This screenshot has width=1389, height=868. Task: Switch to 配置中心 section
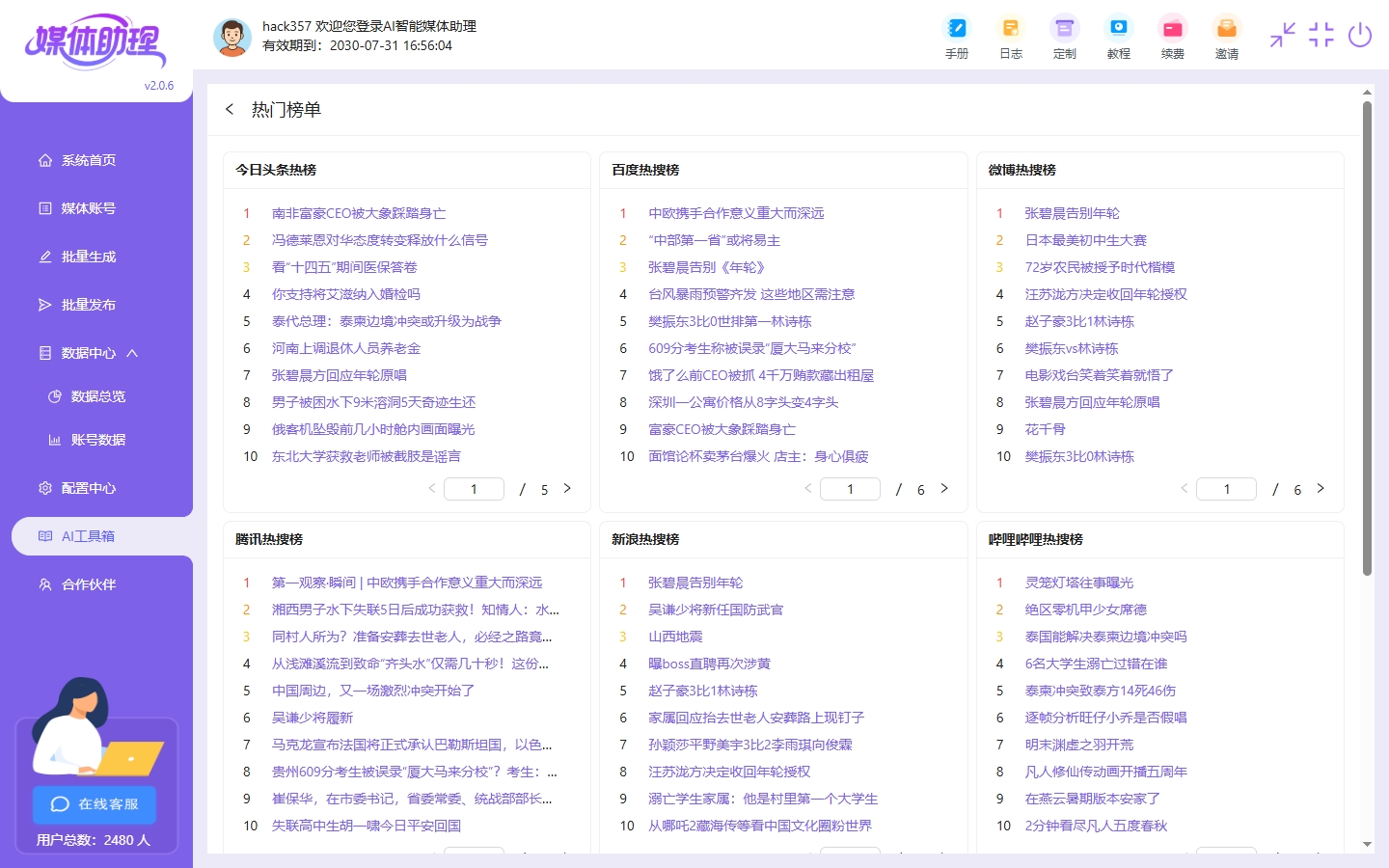pyautogui.click(x=87, y=487)
